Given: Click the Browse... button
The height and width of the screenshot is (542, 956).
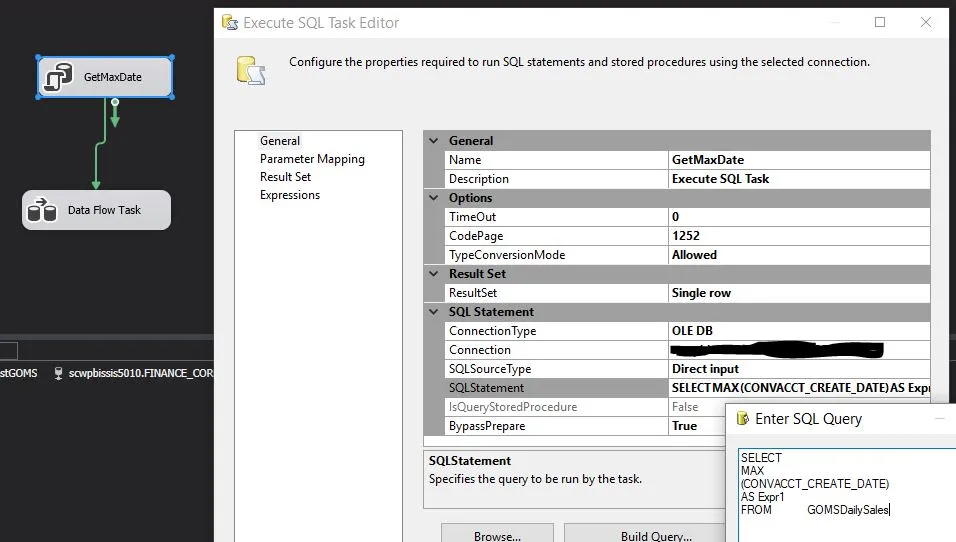Looking at the screenshot, I should coord(498,534).
